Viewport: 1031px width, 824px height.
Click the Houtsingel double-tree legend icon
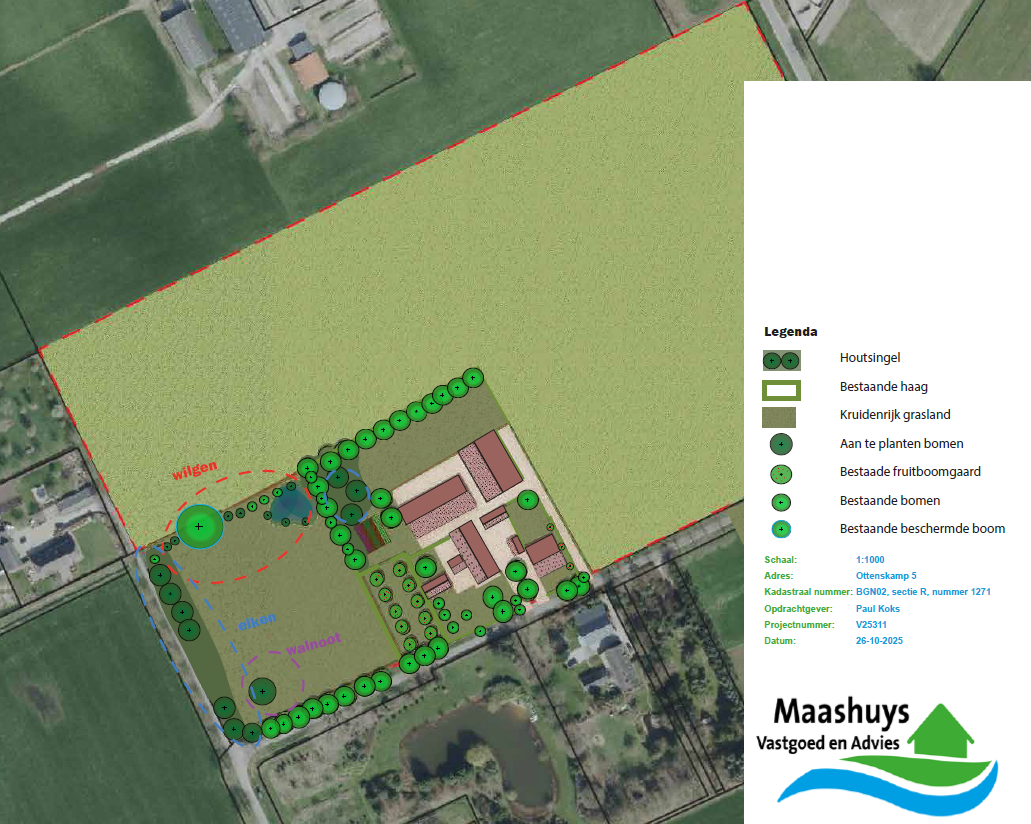click(x=781, y=360)
